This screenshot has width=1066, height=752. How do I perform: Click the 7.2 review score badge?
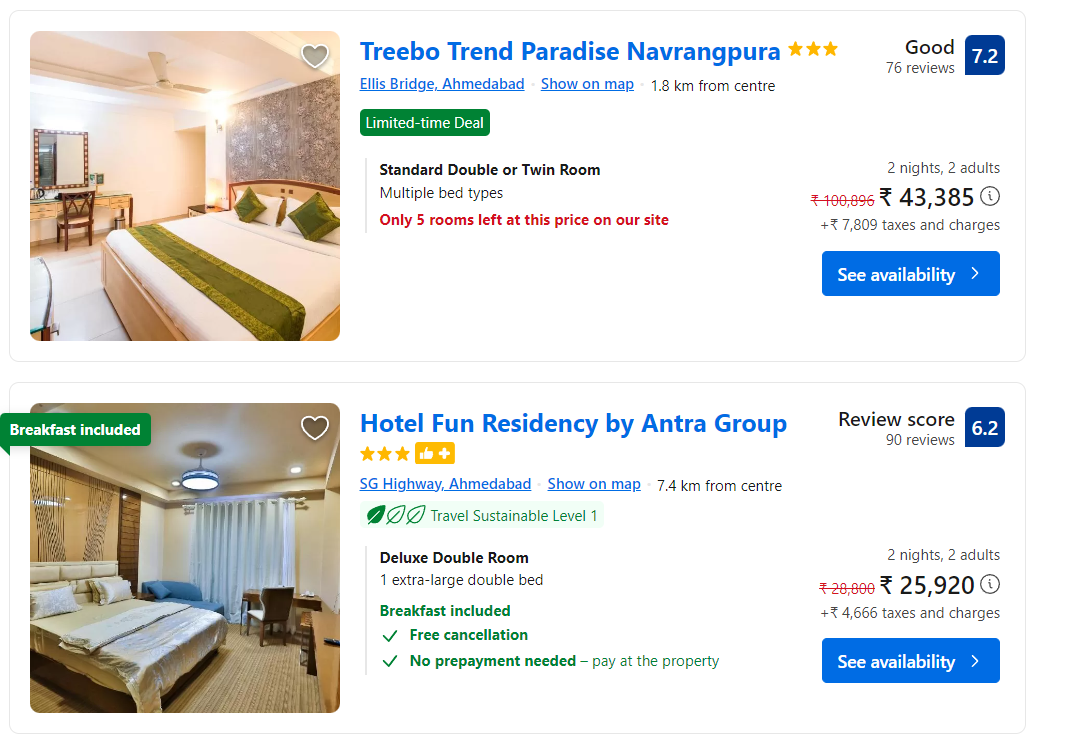(985, 56)
